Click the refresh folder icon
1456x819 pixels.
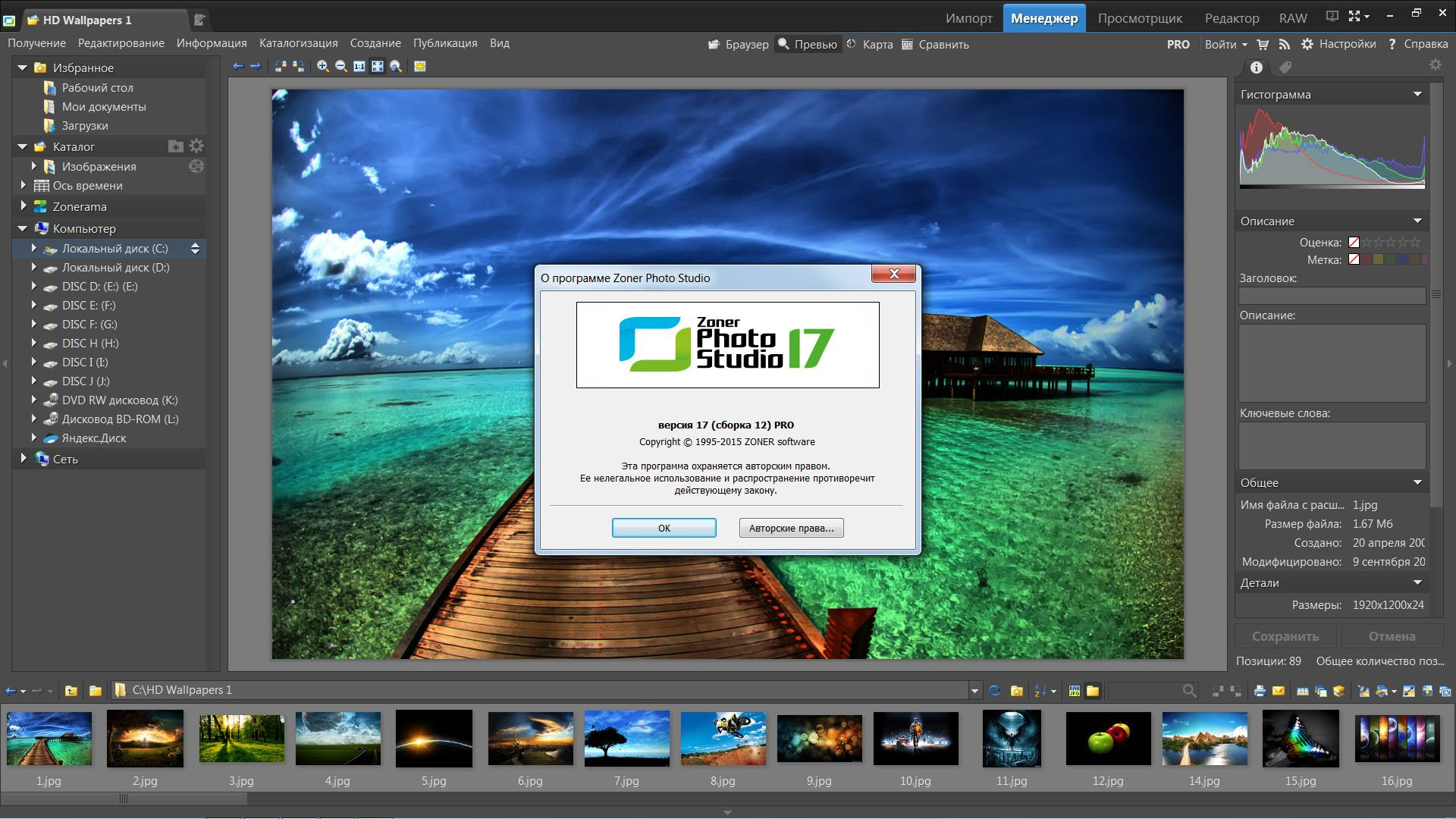995,691
